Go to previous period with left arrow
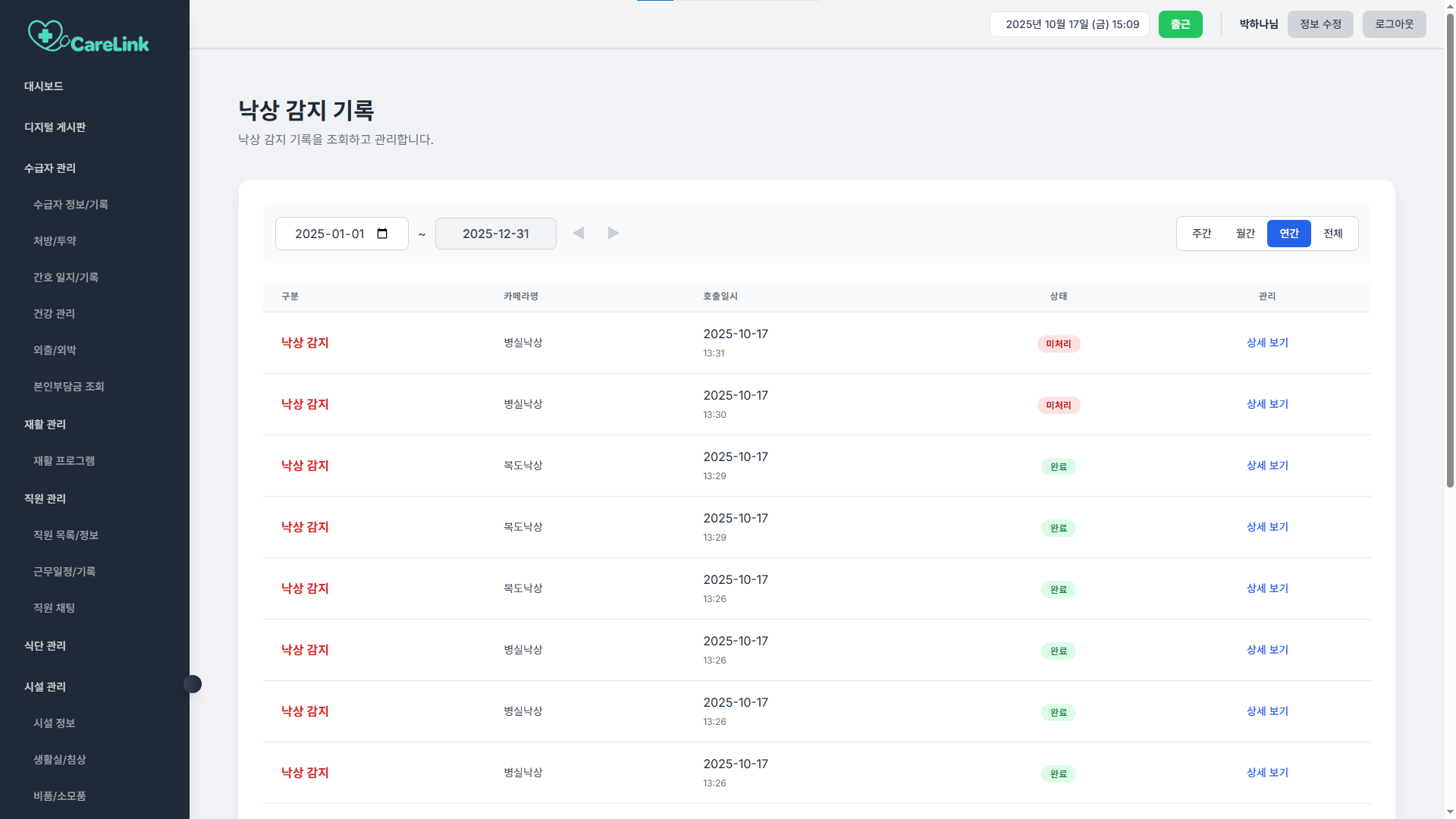The image size is (1456, 819). click(579, 233)
